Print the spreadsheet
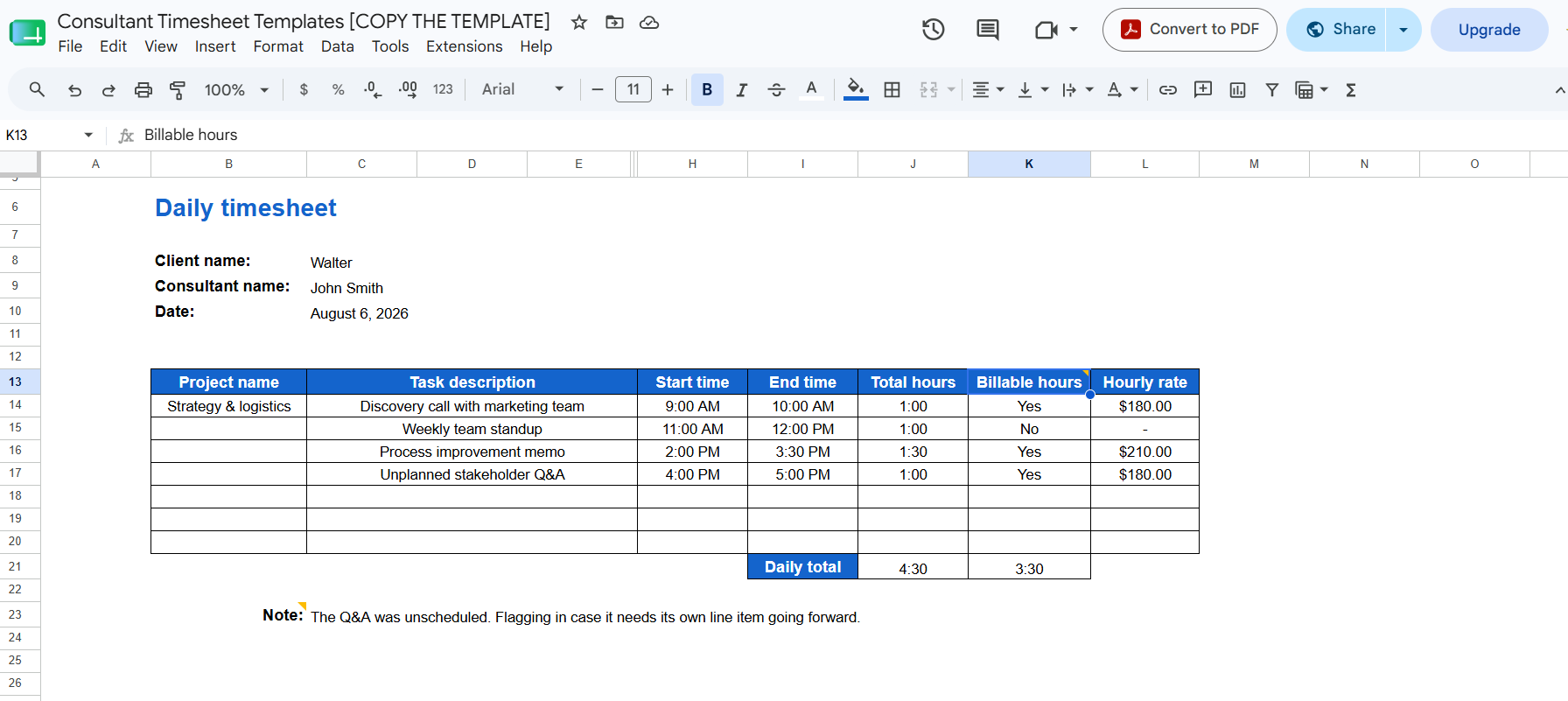 pyautogui.click(x=143, y=90)
